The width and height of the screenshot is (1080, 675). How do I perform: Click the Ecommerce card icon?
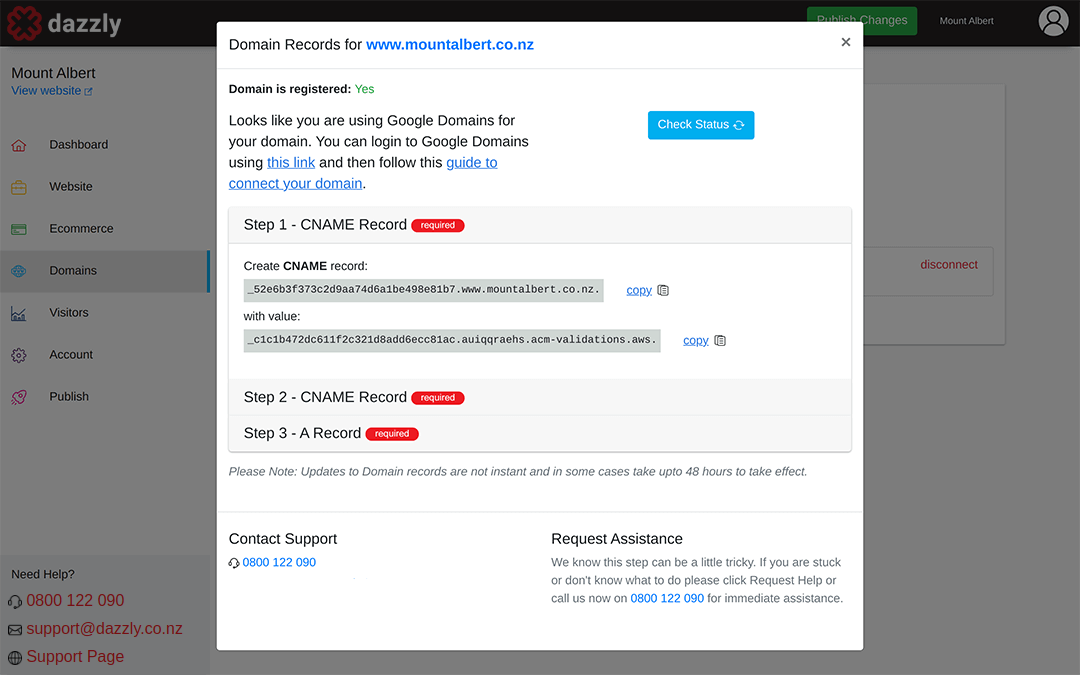click(19, 229)
